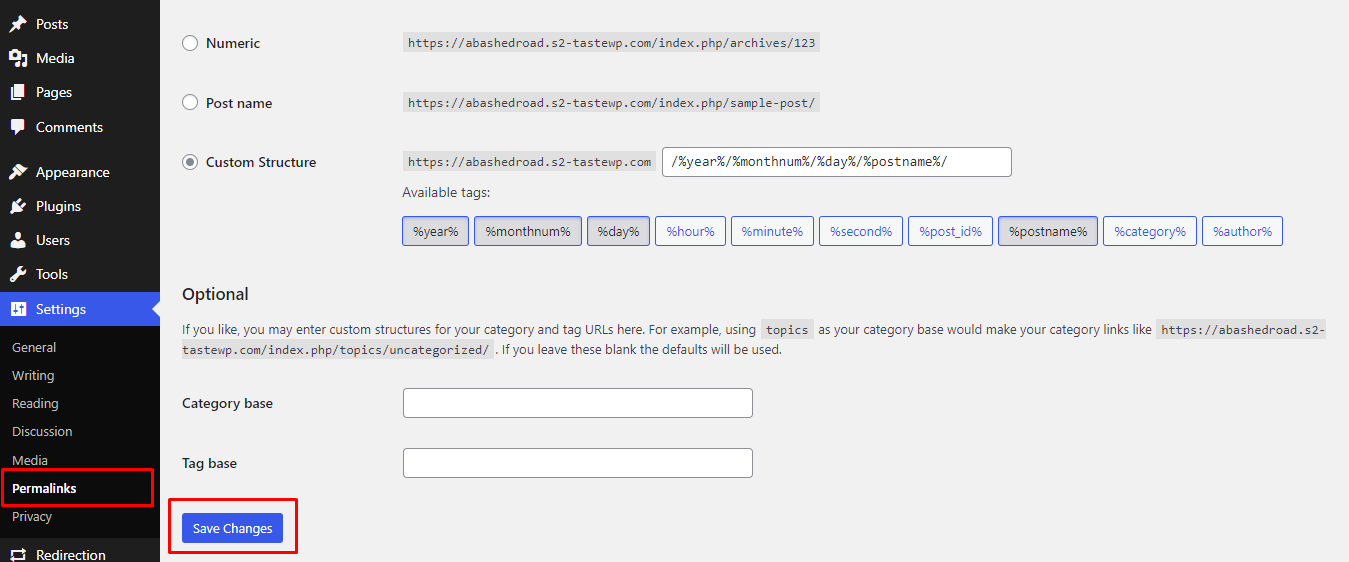Click the Plugins plug icon
Viewport: 1349px width, 562px height.
(18, 206)
